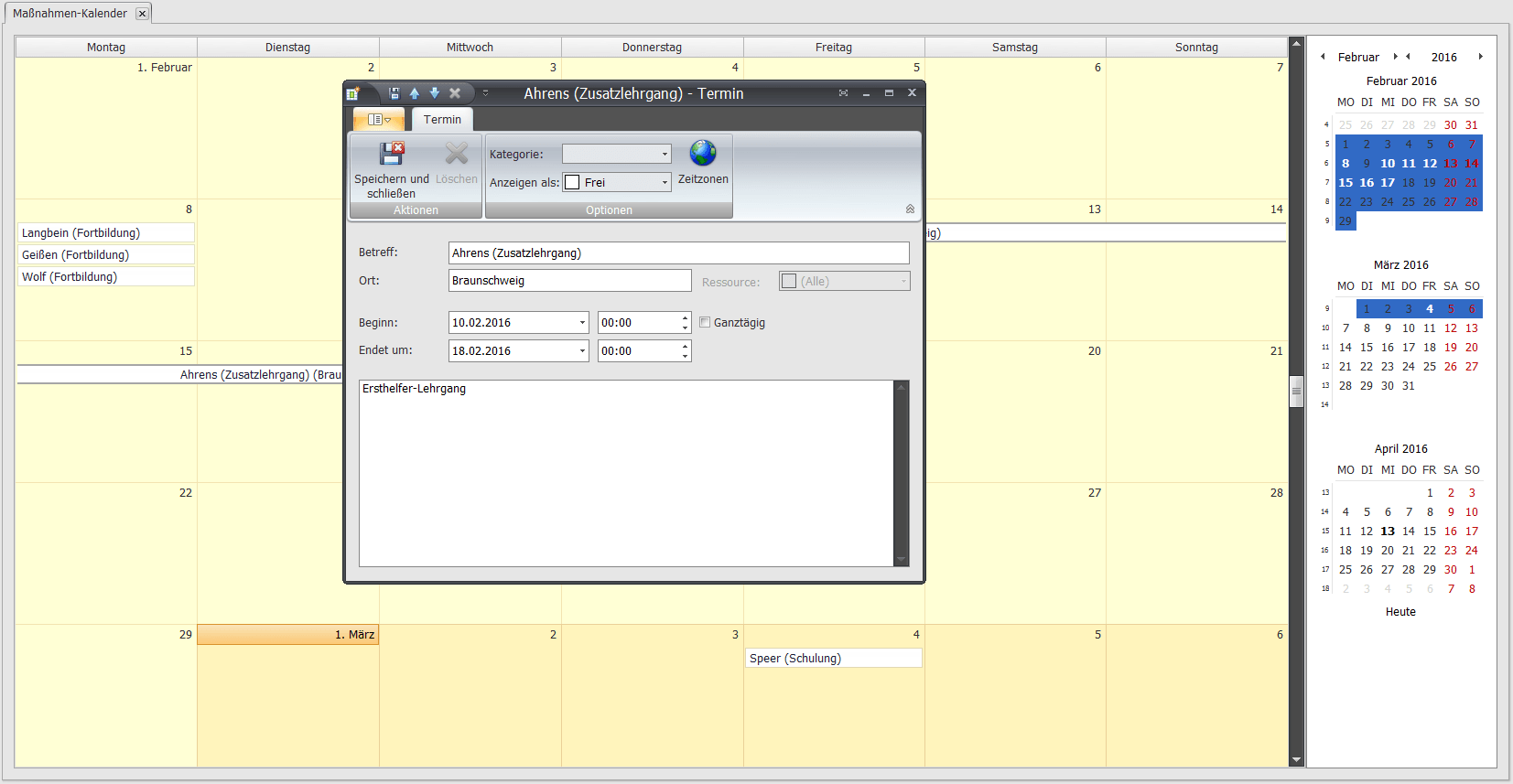Collapse the ribbon with double chevron icon

[x=910, y=209]
